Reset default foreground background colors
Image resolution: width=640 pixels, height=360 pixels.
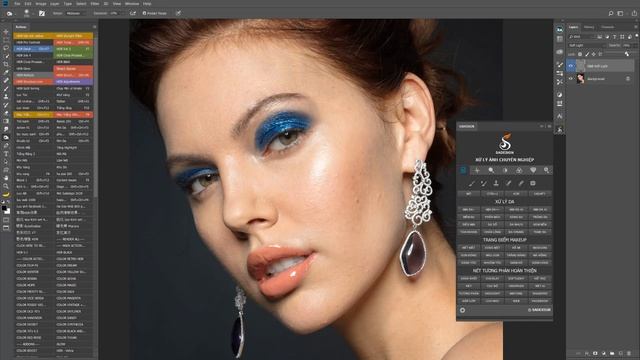pos(3,202)
